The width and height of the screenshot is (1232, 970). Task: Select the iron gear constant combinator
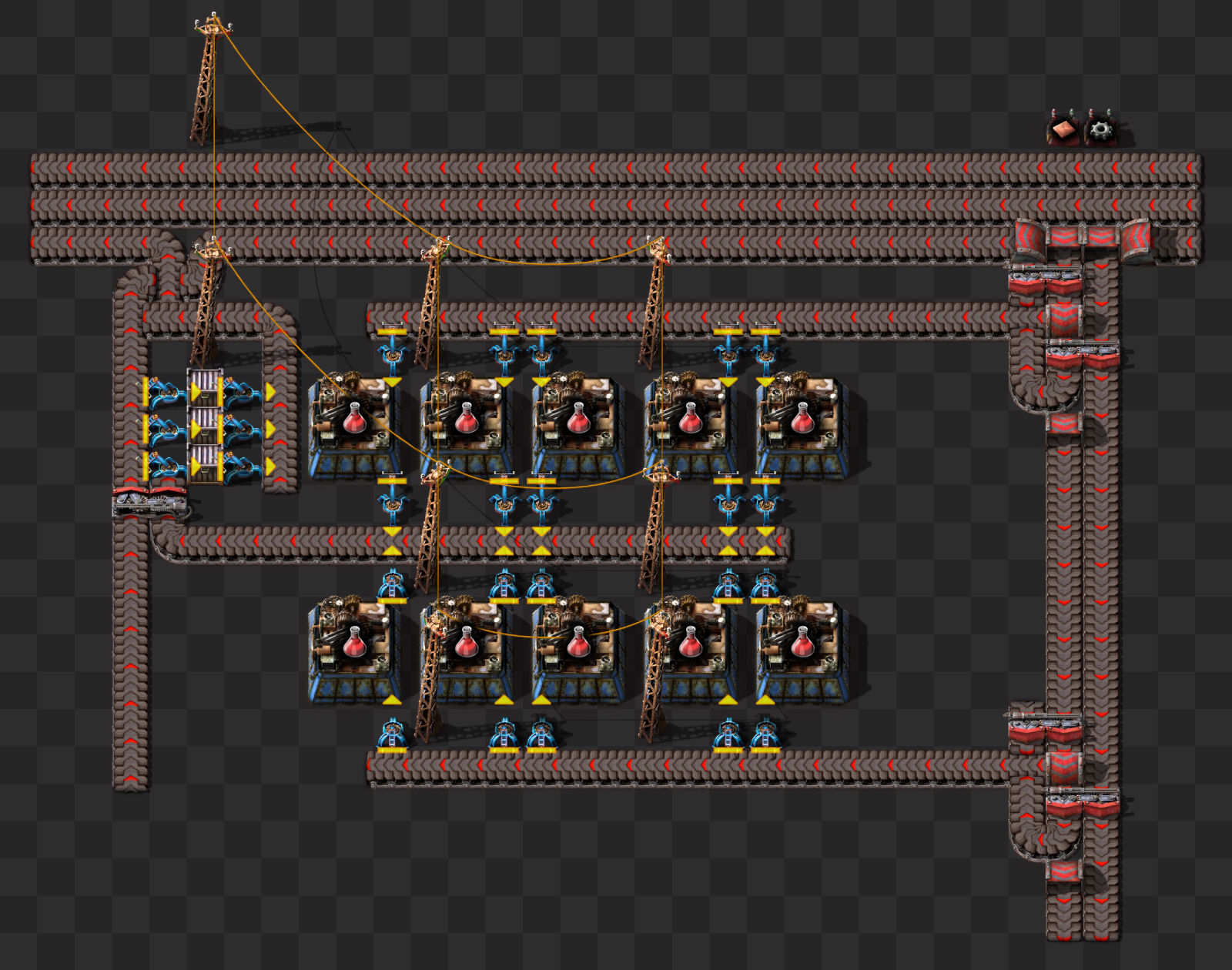(x=1100, y=129)
